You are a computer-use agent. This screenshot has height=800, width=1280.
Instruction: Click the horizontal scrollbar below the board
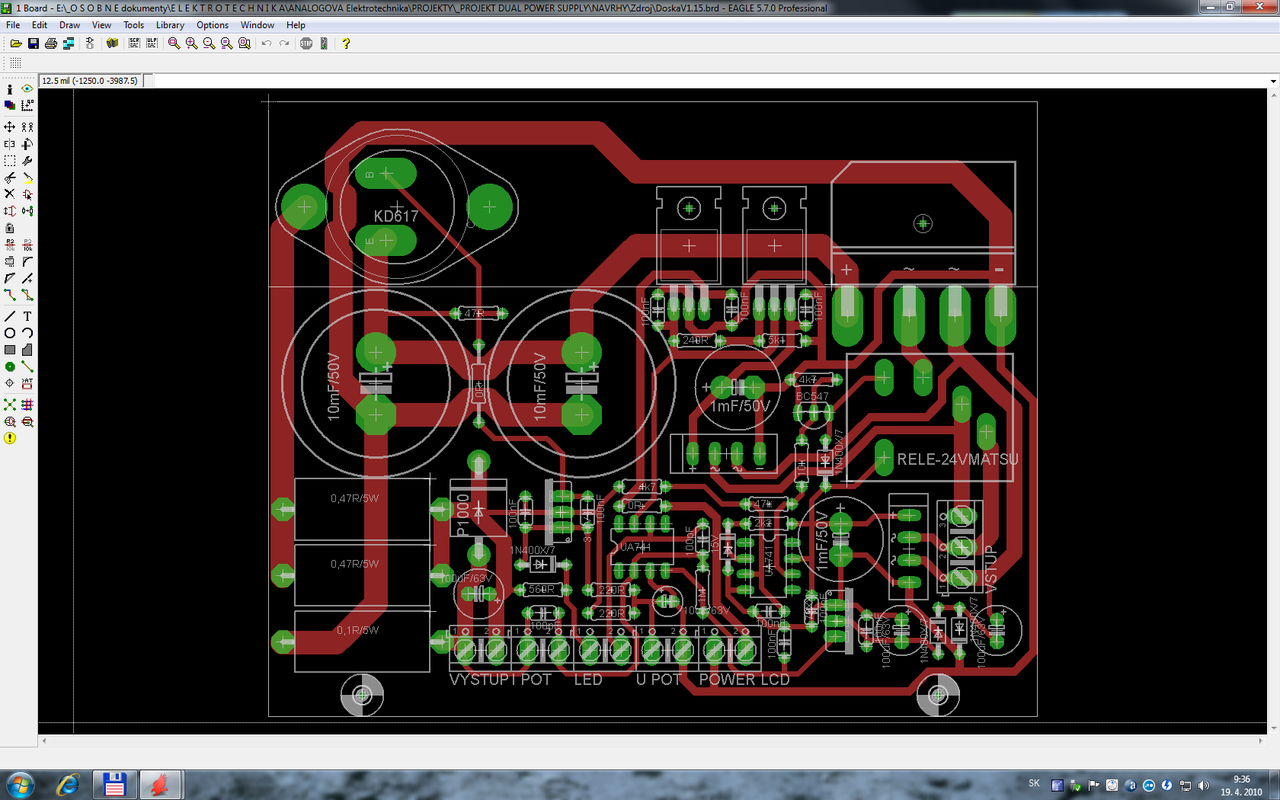pos(650,742)
